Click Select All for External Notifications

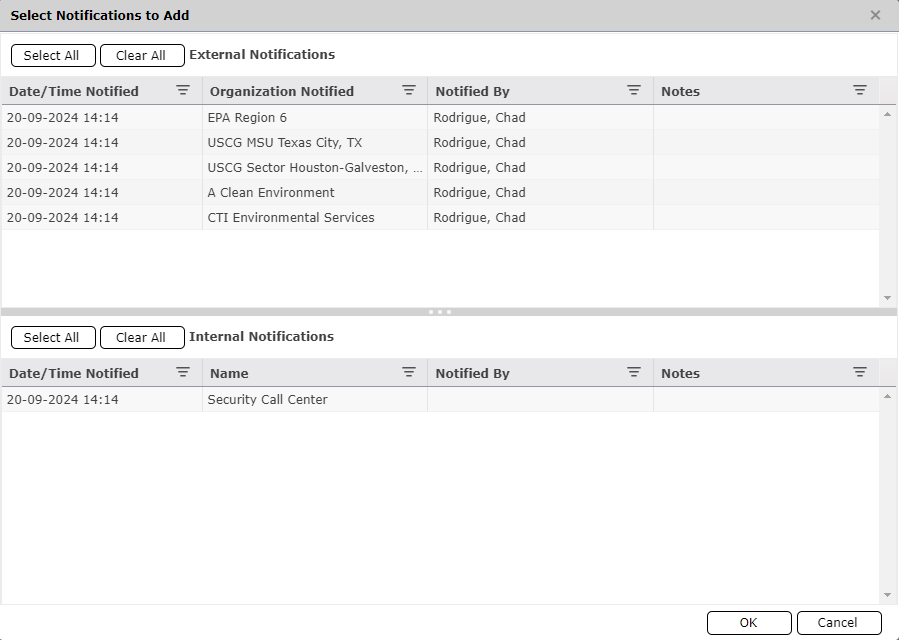(x=53, y=55)
